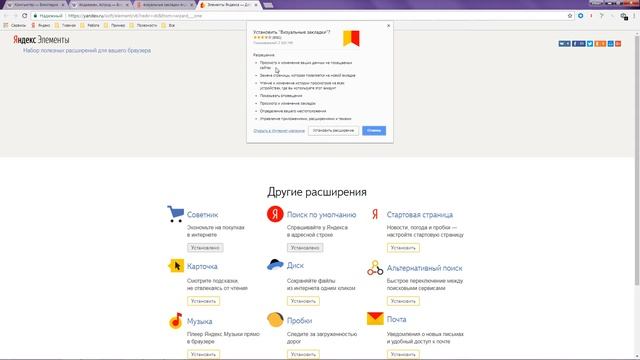Open the Почта extension link

pyautogui.click(x=396, y=320)
